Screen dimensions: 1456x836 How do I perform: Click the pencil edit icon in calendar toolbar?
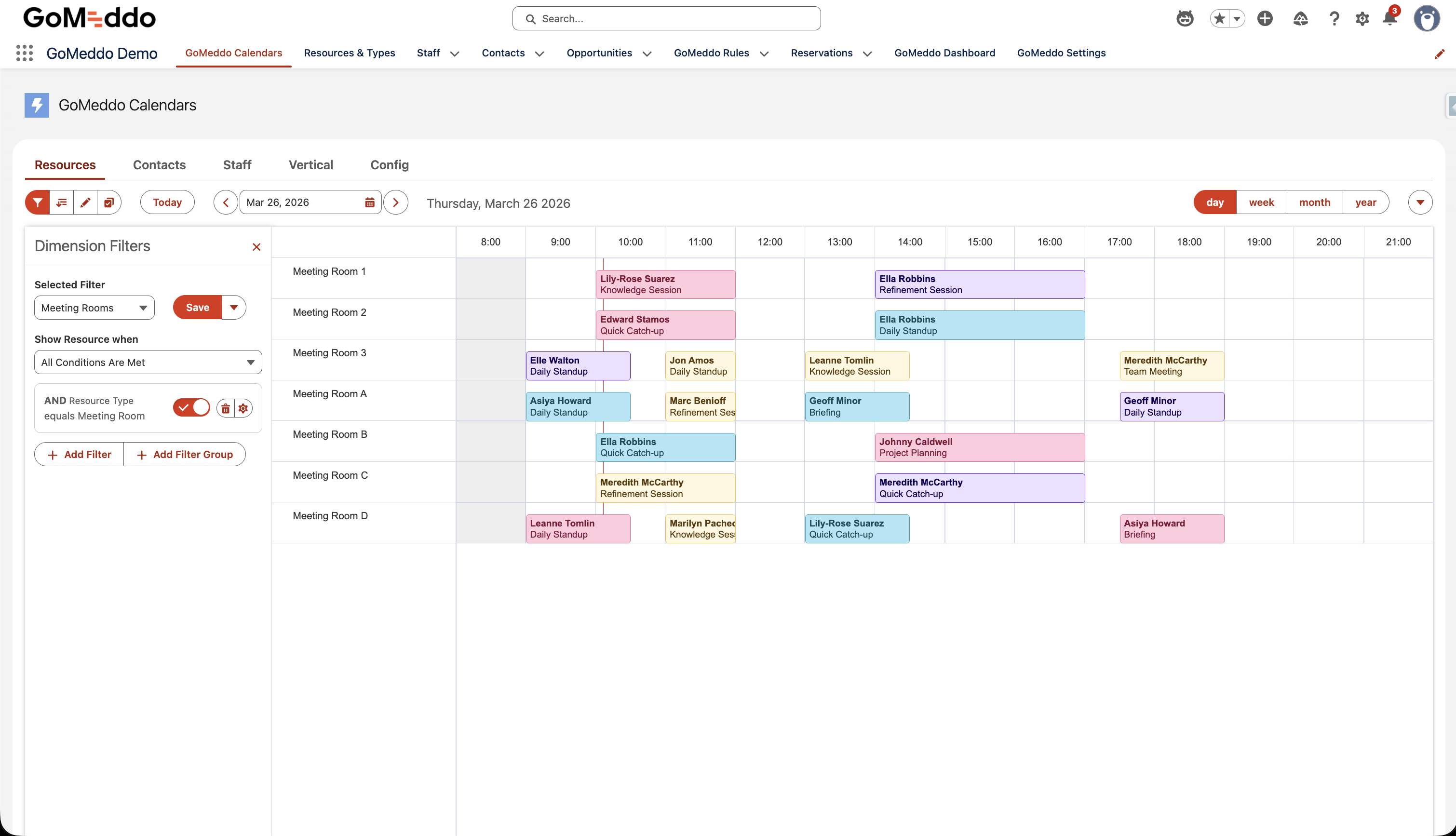(x=85, y=202)
